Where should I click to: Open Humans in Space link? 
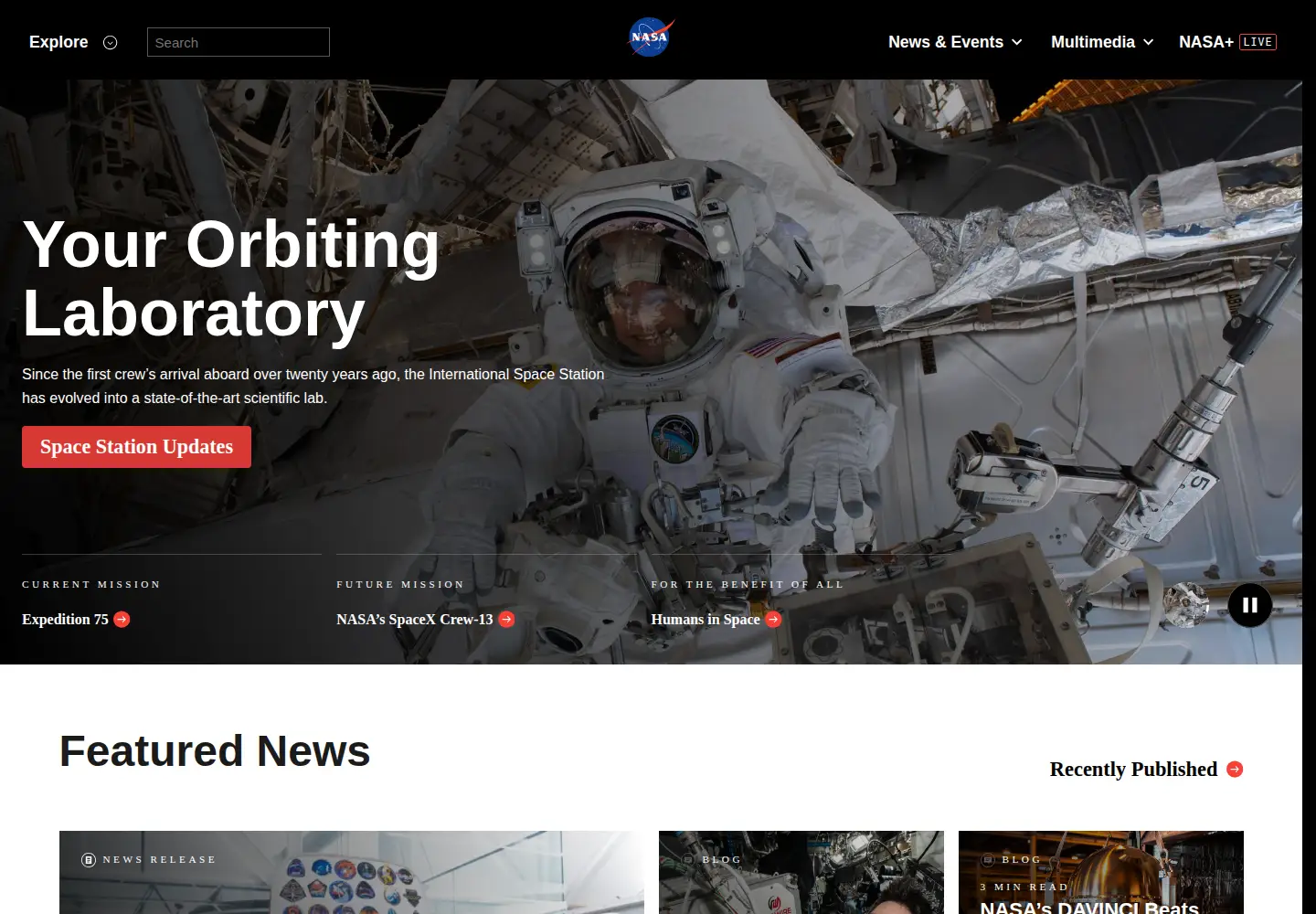[716, 619]
